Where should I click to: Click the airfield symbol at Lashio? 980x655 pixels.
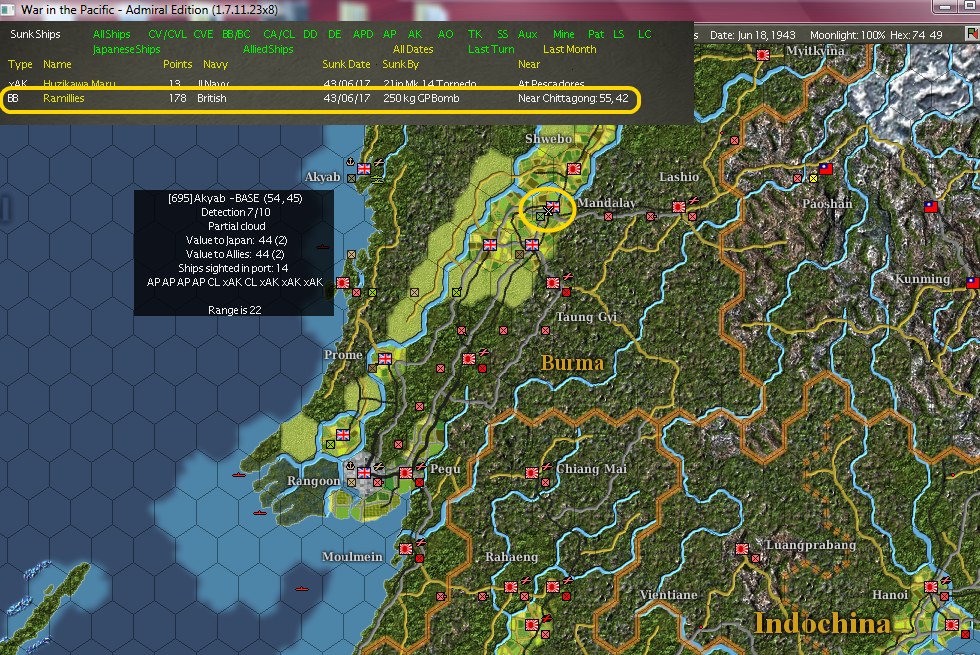693,201
